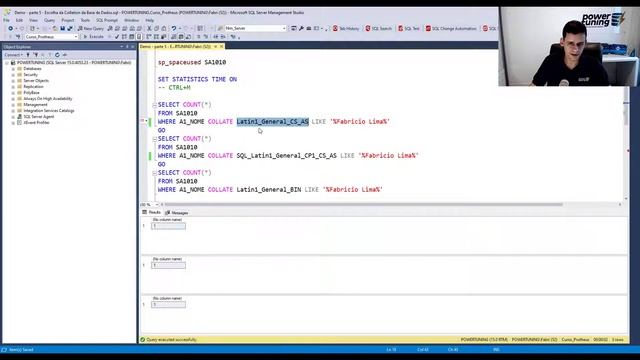Click the Undo arrow icon
Screen dimensions: 640x360
174,29
